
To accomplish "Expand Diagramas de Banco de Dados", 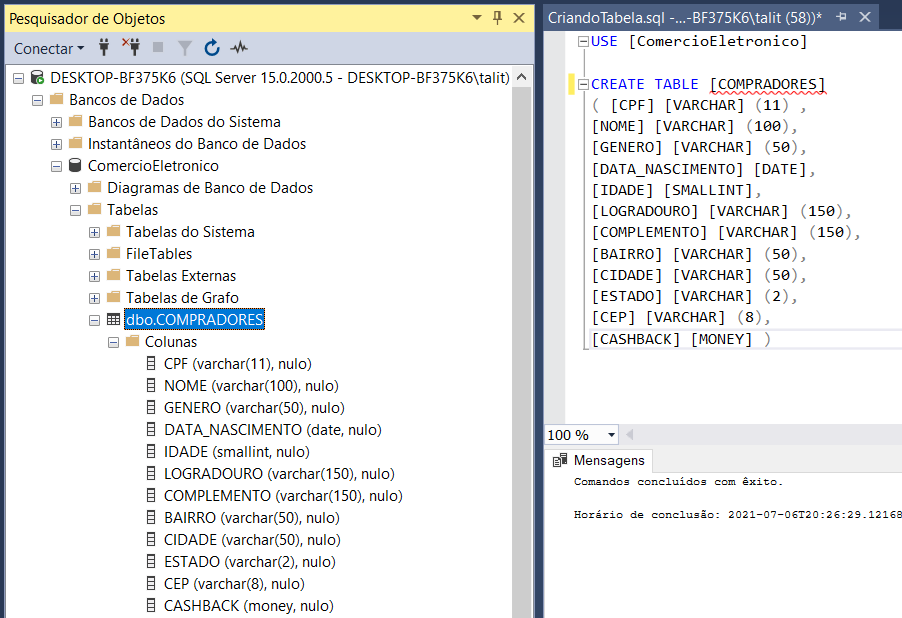I will tap(75, 188).
